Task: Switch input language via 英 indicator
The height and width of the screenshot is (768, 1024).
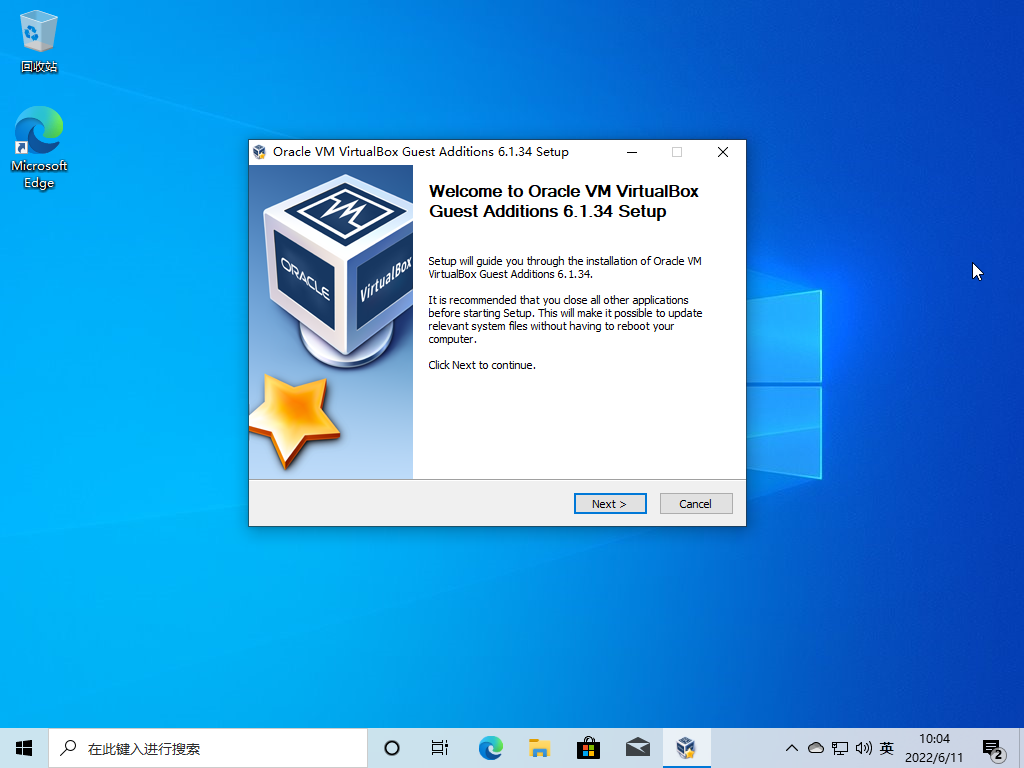Action: tap(886, 747)
